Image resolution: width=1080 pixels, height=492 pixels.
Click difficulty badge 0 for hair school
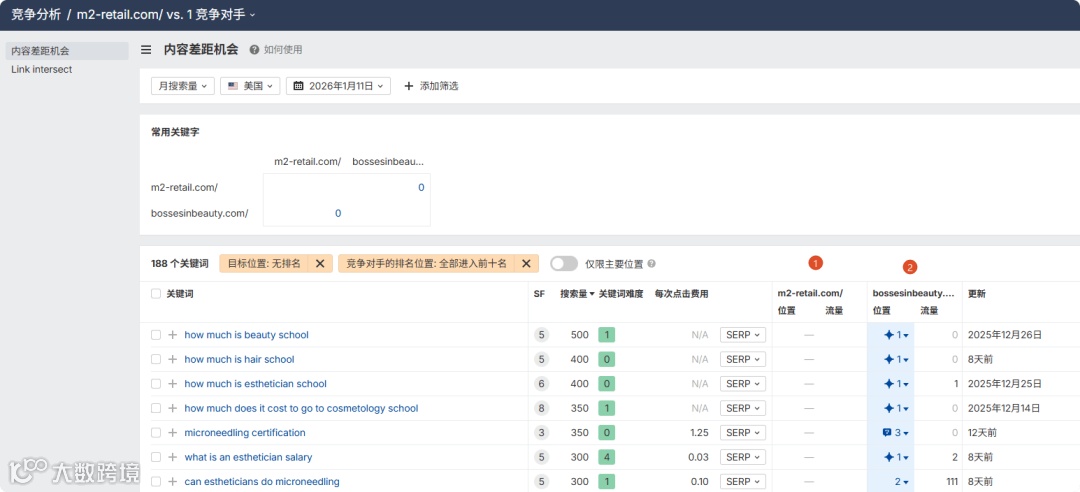pos(607,359)
